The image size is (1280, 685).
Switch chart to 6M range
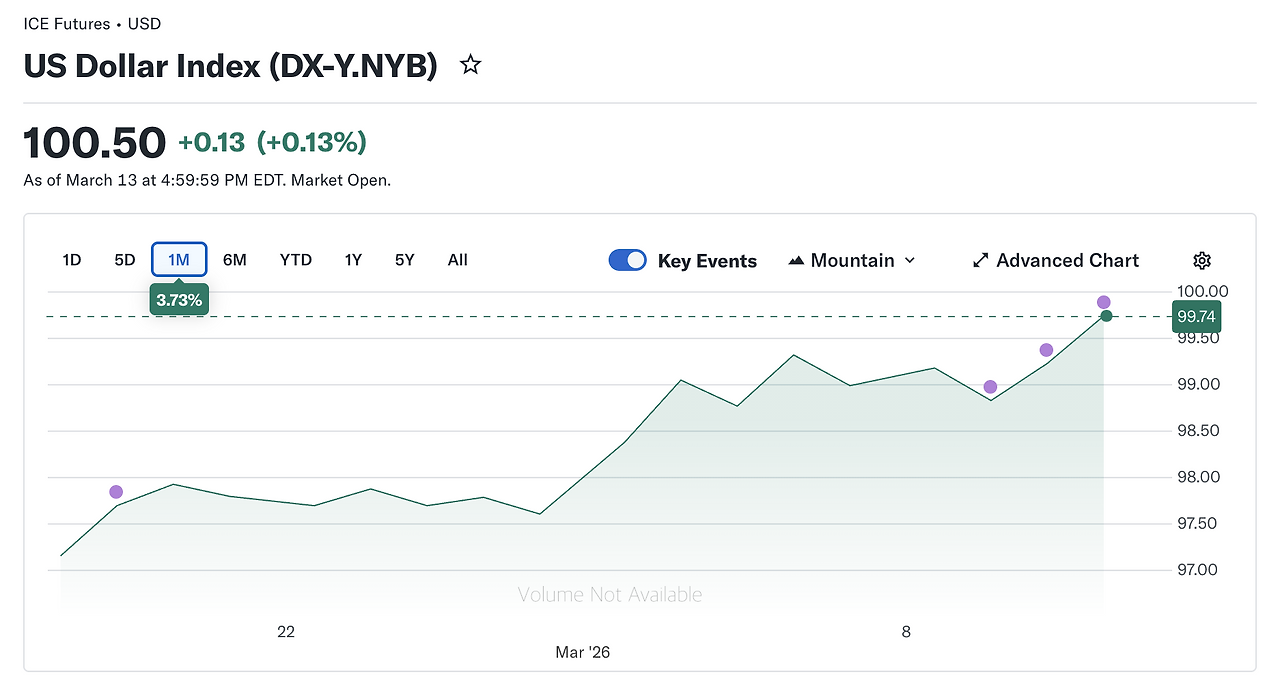click(x=234, y=260)
